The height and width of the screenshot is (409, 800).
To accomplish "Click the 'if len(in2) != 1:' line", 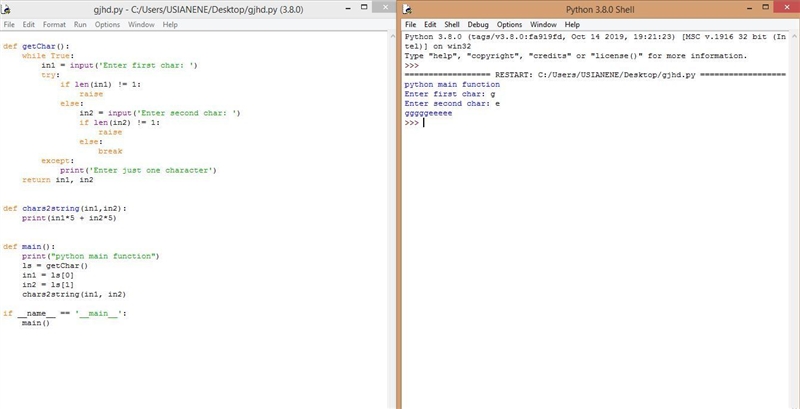I will pyautogui.click(x=120, y=122).
